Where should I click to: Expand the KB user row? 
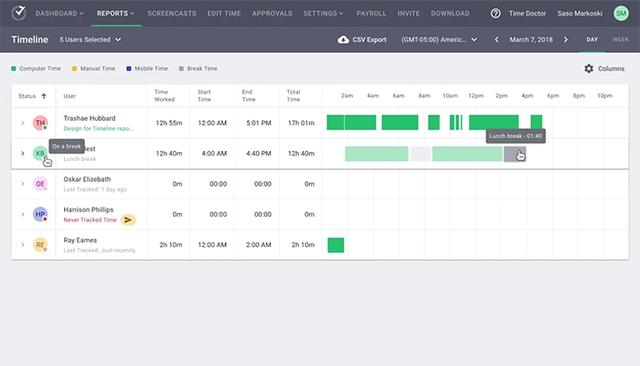pos(22,153)
